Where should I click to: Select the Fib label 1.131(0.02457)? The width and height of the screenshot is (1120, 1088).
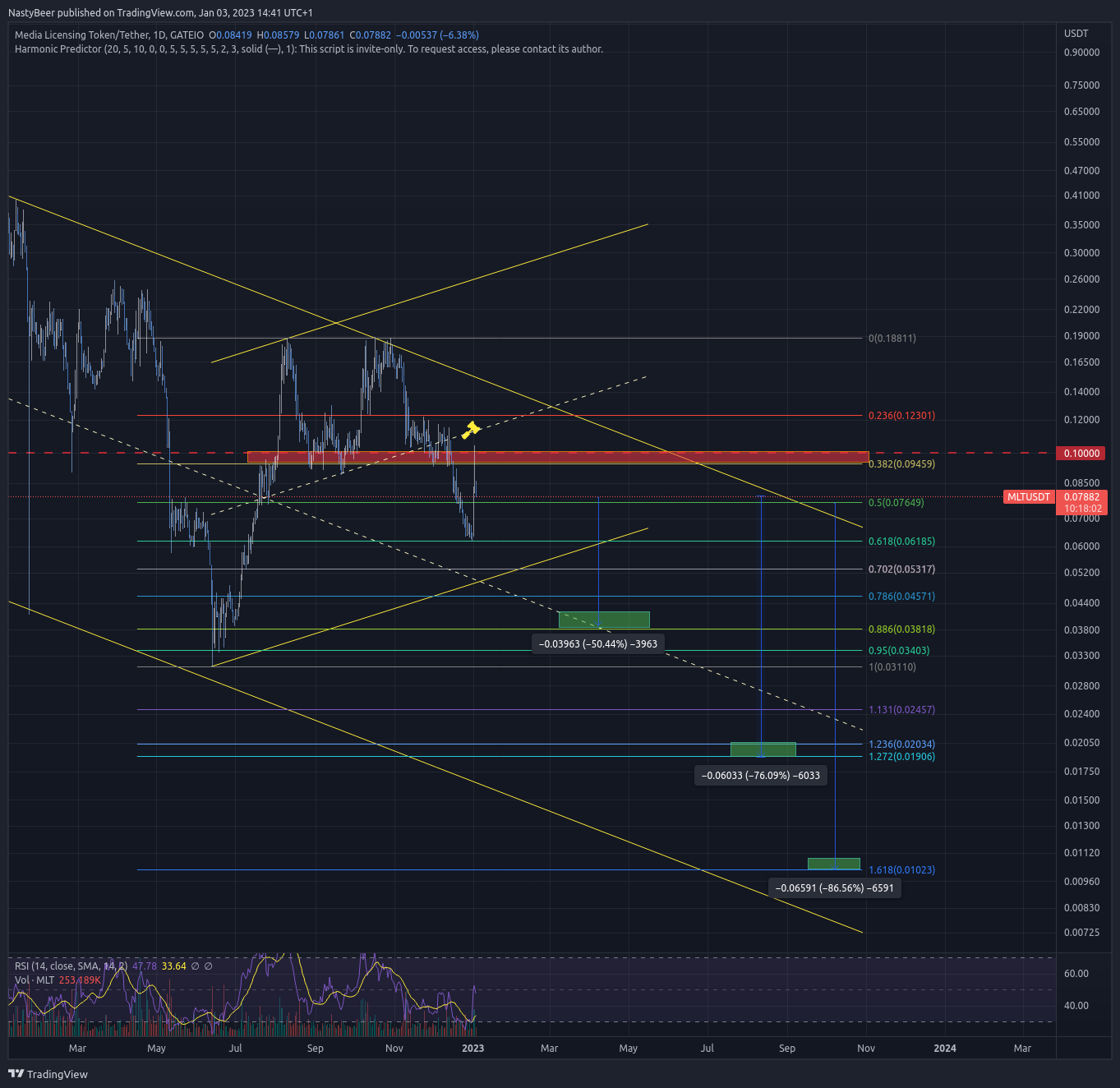(901, 710)
